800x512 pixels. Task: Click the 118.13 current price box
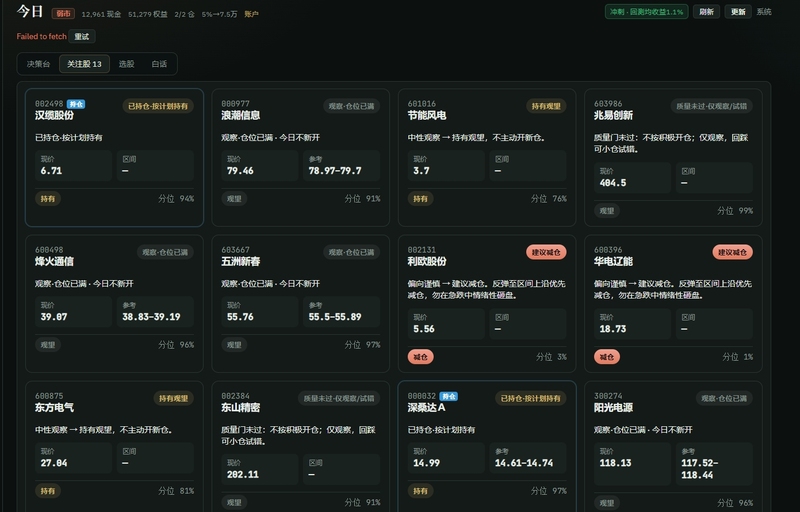[632, 464]
